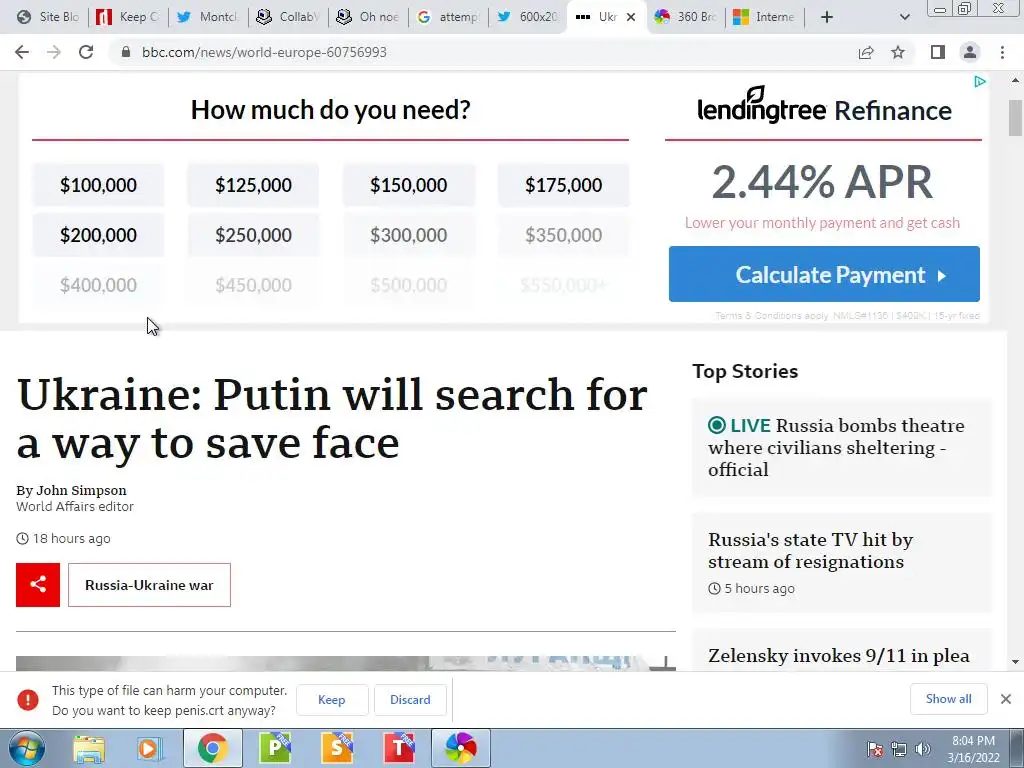Click the Calculate Payment button
Viewport: 1024px width, 768px height.
tap(824, 274)
